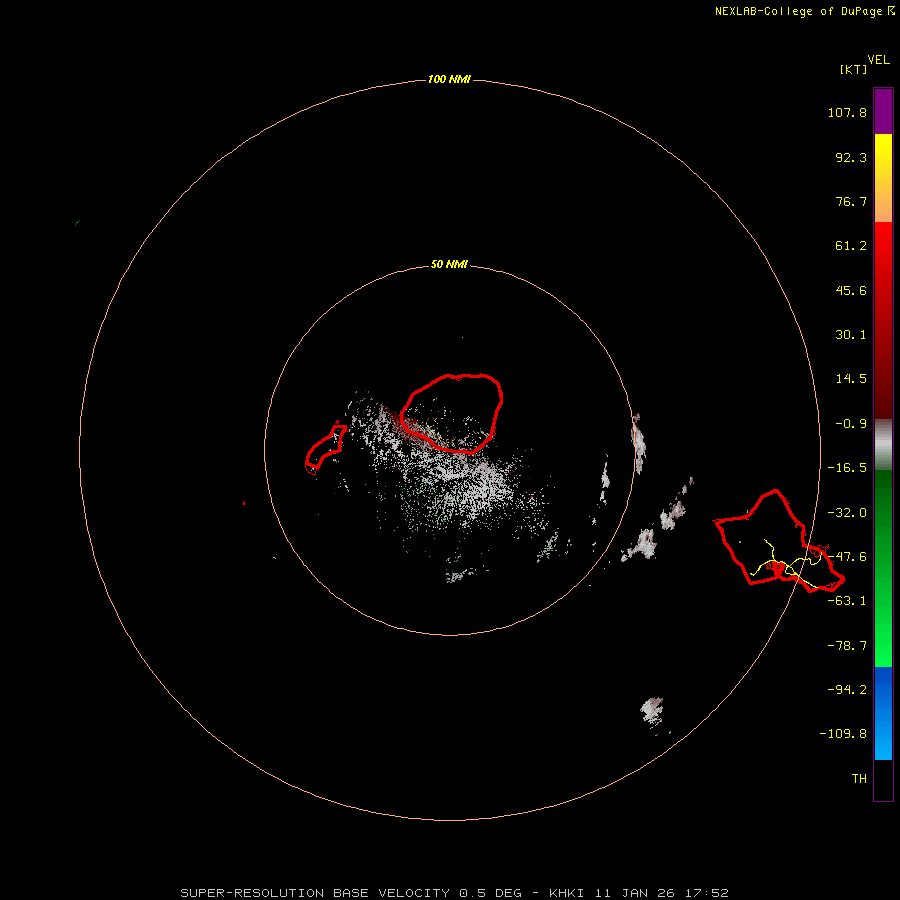This screenshot has width=900, height=900.
Task: Click the gray near-zero segment of color bar
Action: pyautogui.click(x=883, y=445)
